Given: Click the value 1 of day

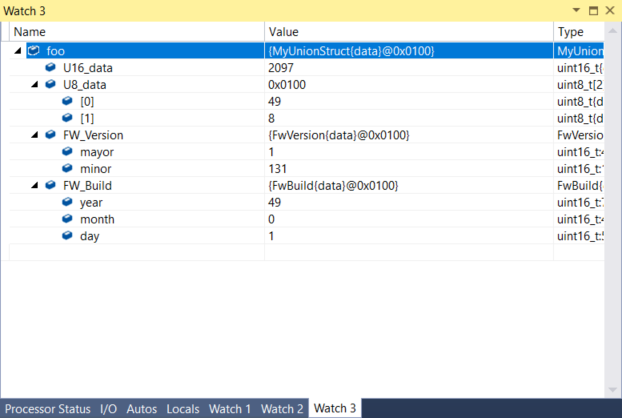Looking at the screenshot, I should click(271, 236).
